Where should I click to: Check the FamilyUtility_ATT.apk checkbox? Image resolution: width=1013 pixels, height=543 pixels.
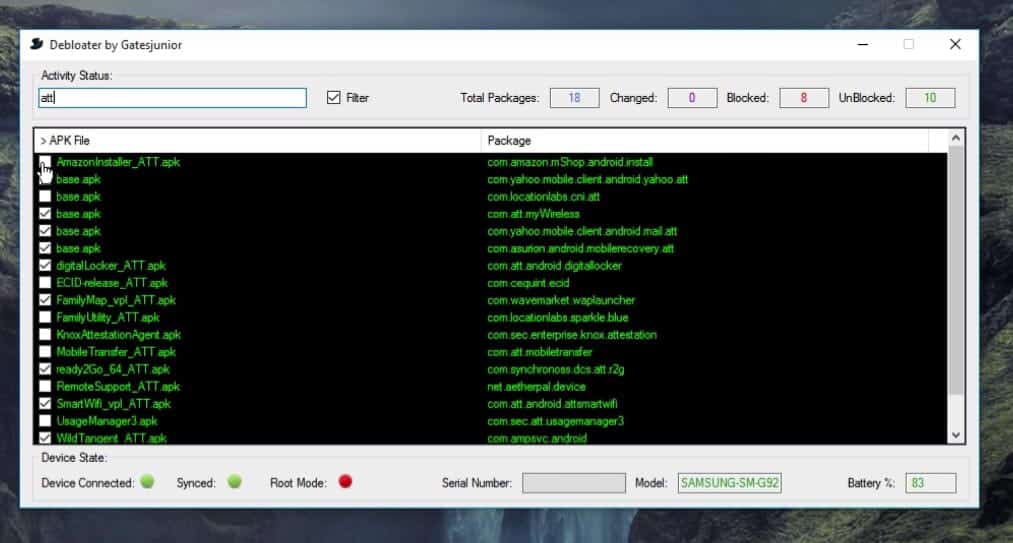click(x=45, y=317)
